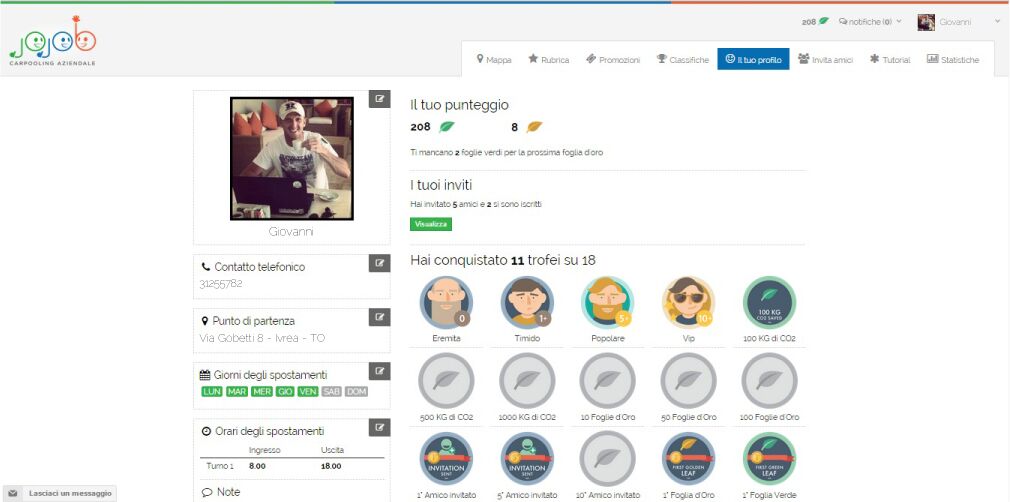Screen dimensions: 1010x502
Task: Select the Il tuo profilo tab
Action: pos(753,59)
